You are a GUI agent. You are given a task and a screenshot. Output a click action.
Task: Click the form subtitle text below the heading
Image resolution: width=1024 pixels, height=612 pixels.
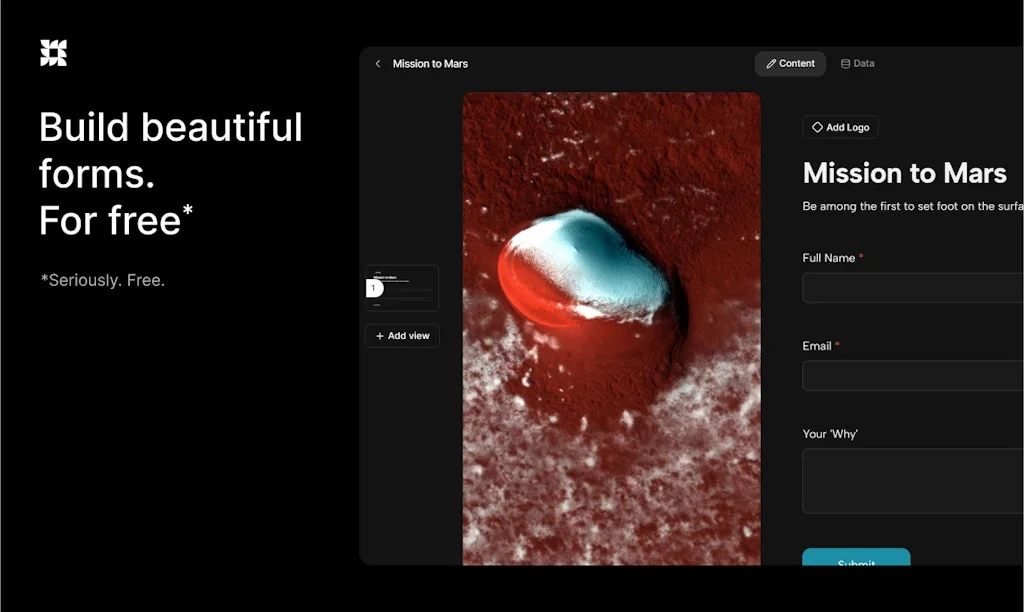(910, 206)
